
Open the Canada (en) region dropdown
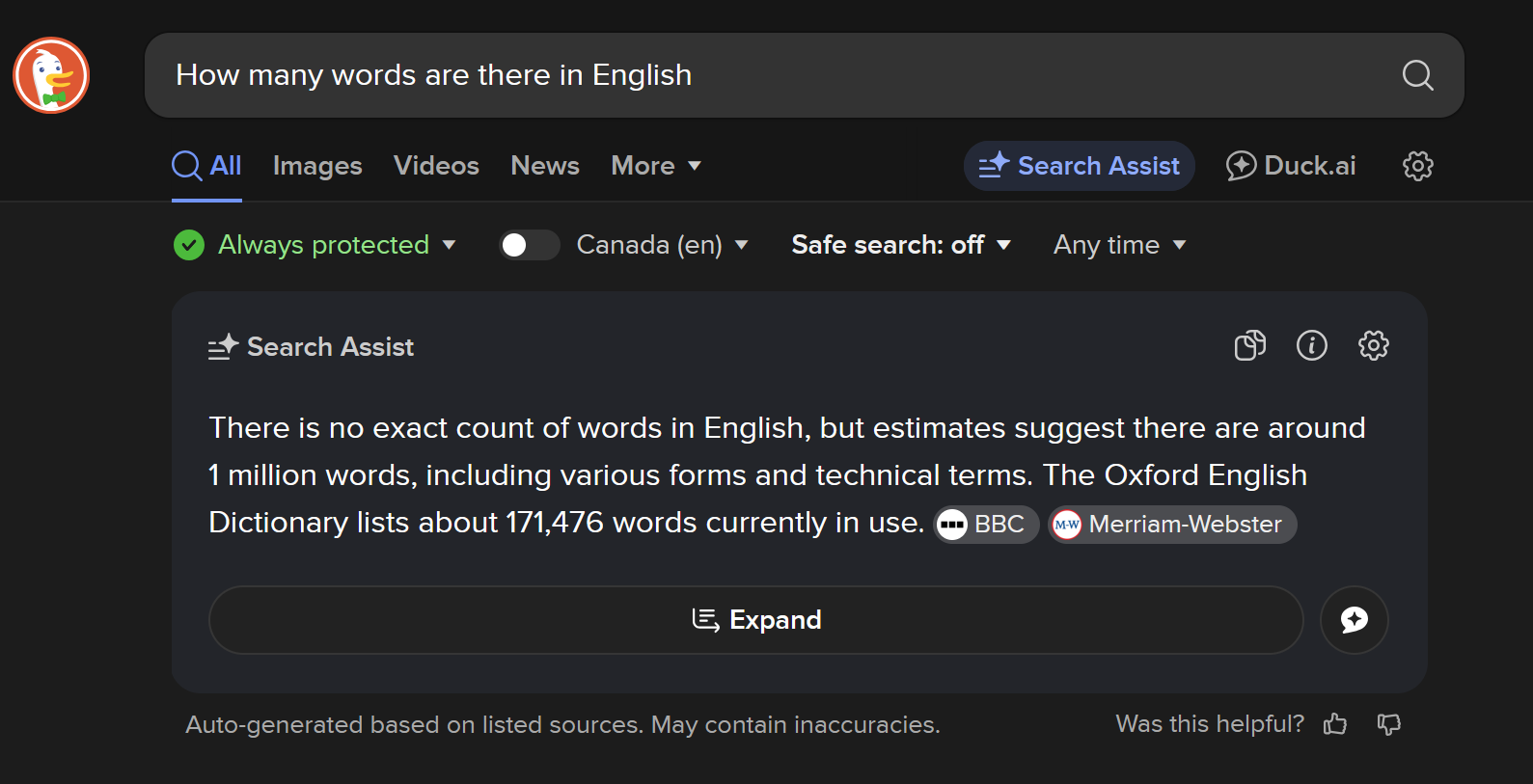click(x=662, y=245)
